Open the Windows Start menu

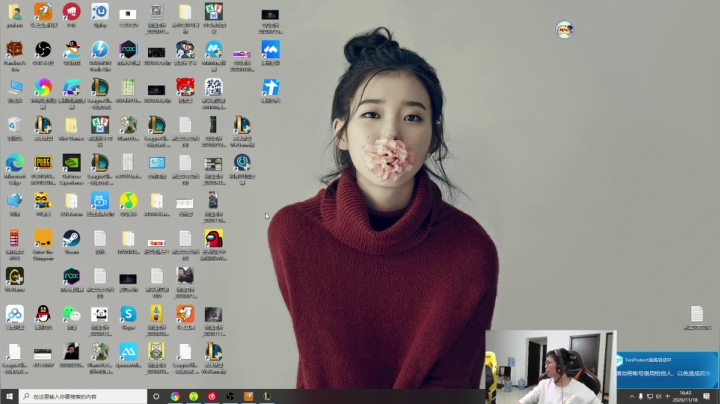pos(9,396)
